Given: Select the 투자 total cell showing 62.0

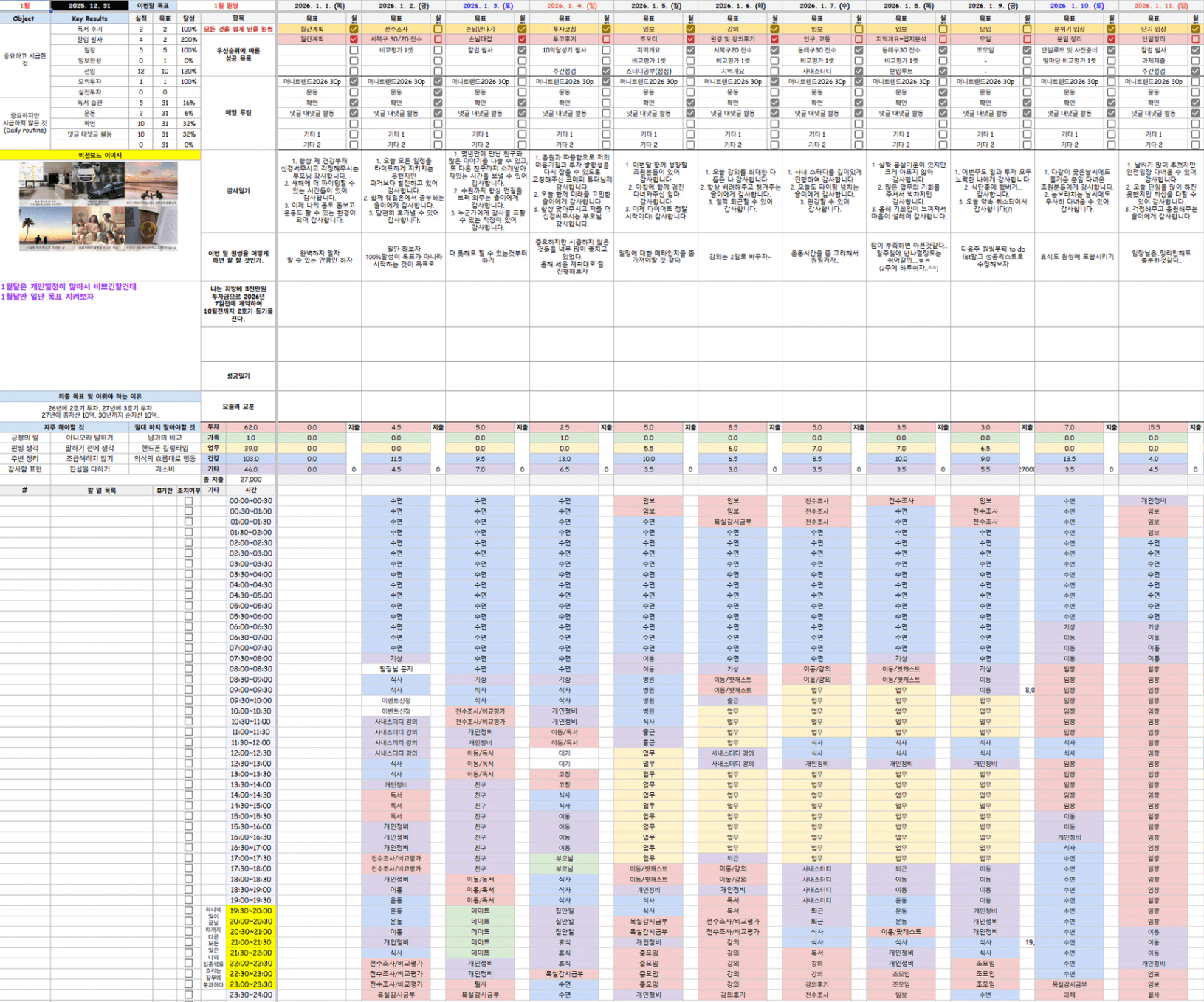Looking at the screenshot, I should point(251,428).
